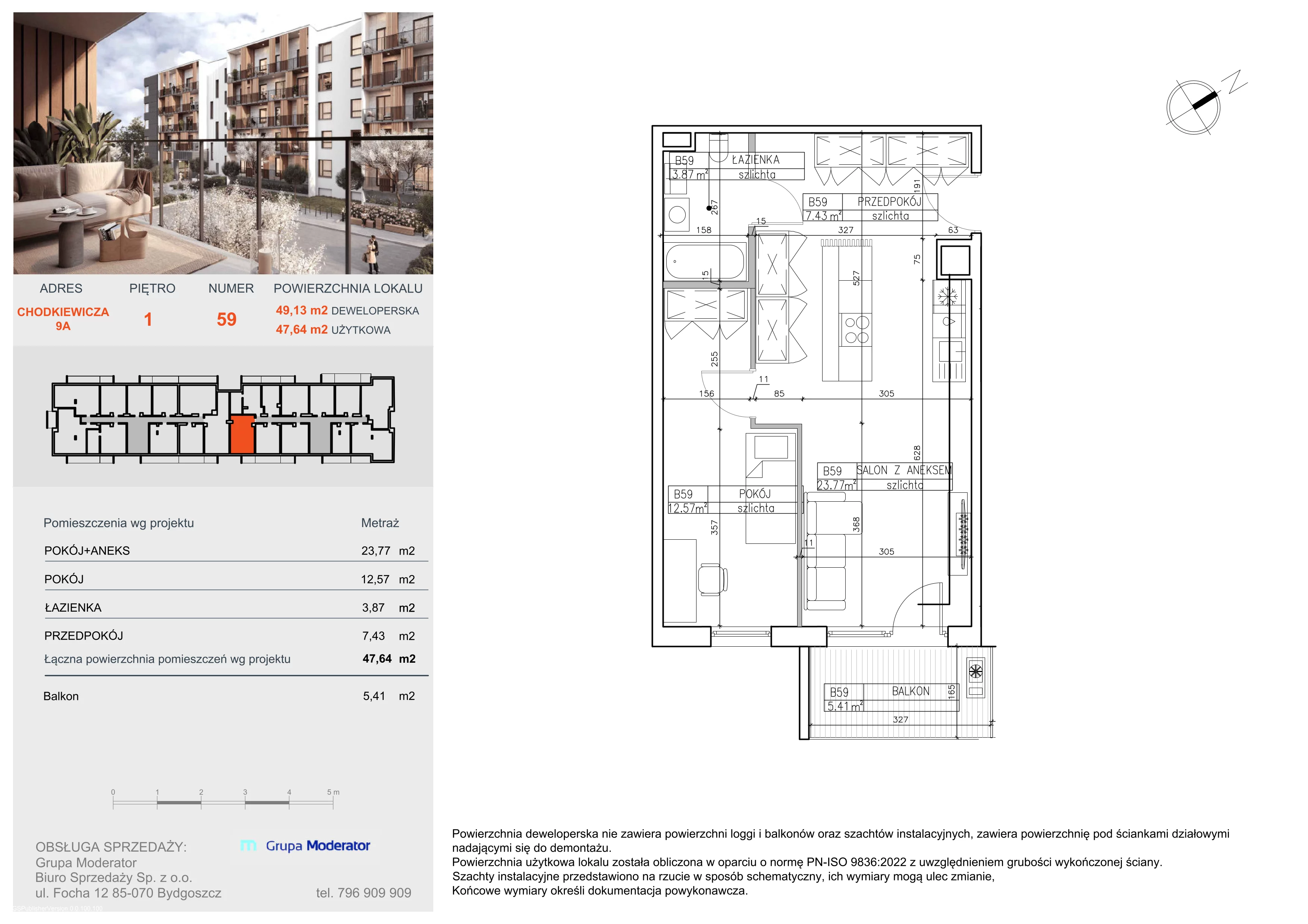Click the hallway wardrobe symbol at top
The width and height of the screenshot is (1308, 924).
pos(892,160)
